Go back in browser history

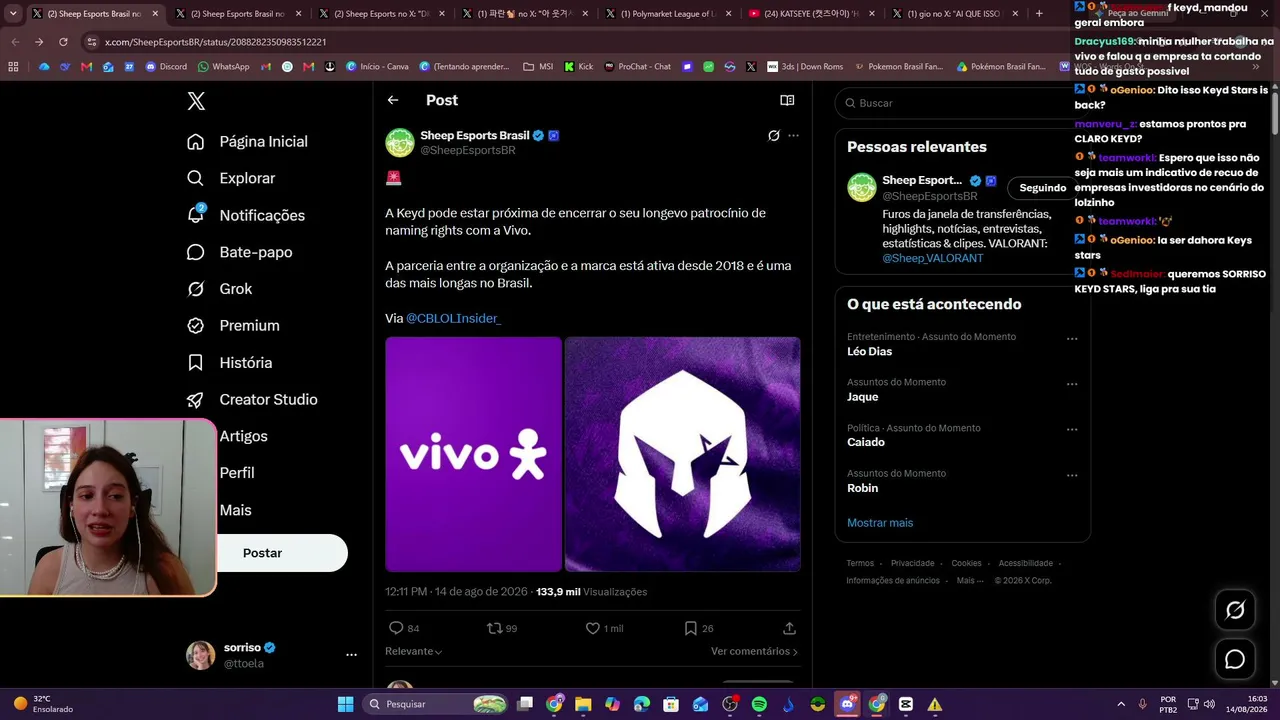[15, 42]
